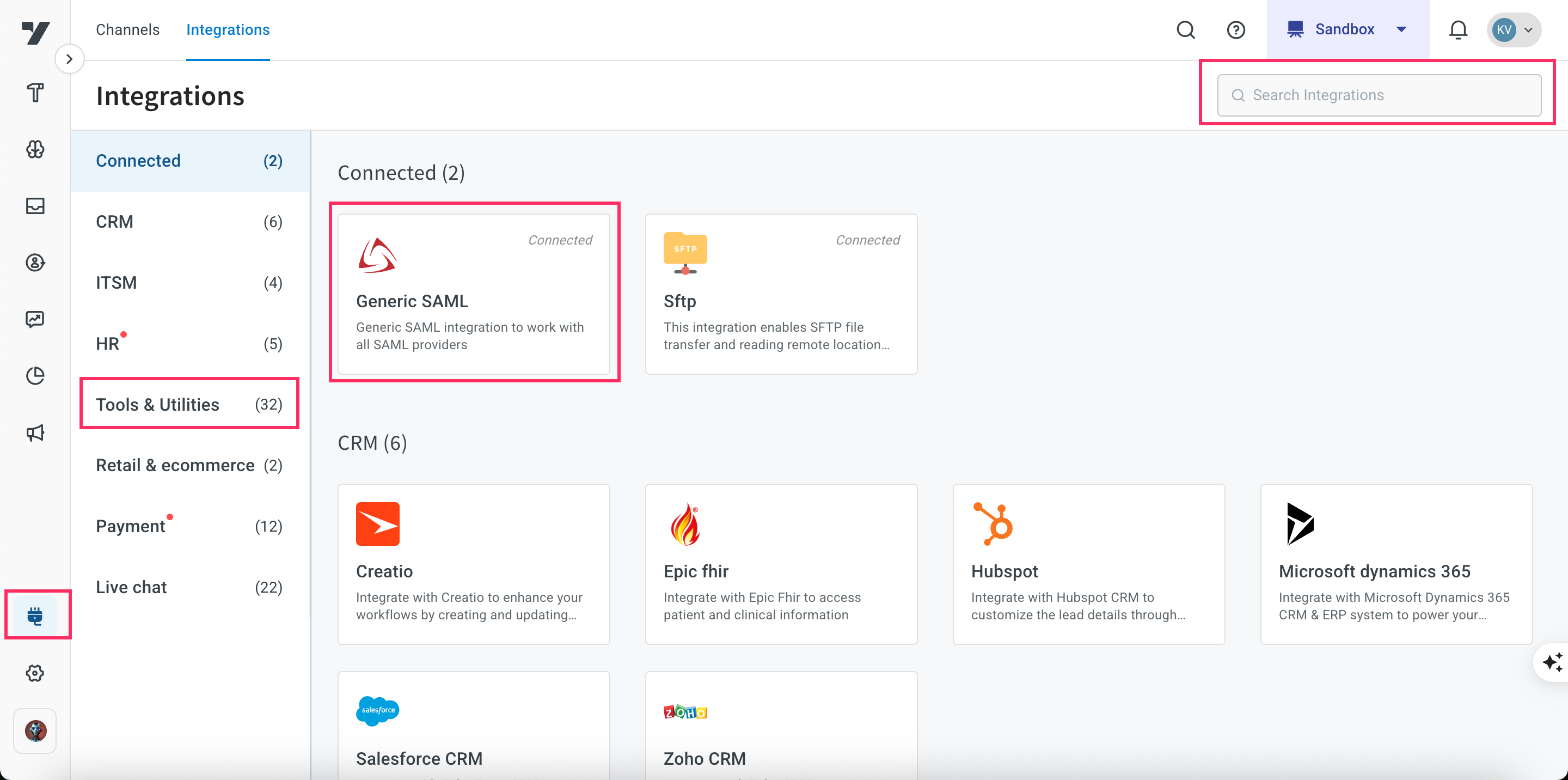Click the SFTP folder logo

click(x=685, y=253)
